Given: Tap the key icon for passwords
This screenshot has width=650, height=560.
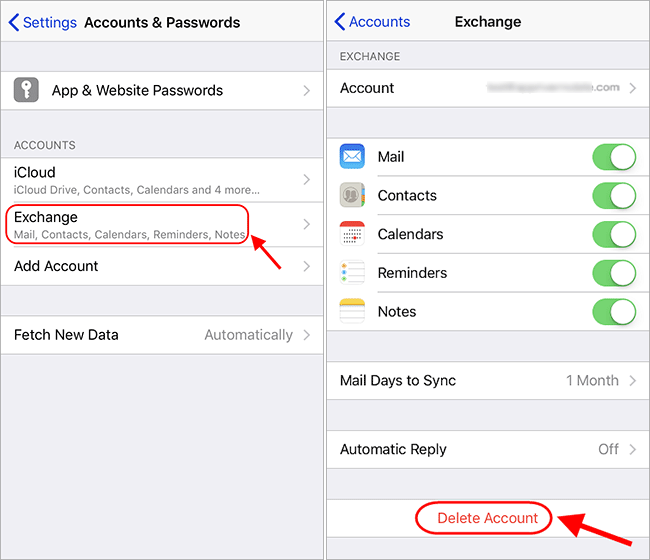Looking at the screenshot, I should [26, 90].
